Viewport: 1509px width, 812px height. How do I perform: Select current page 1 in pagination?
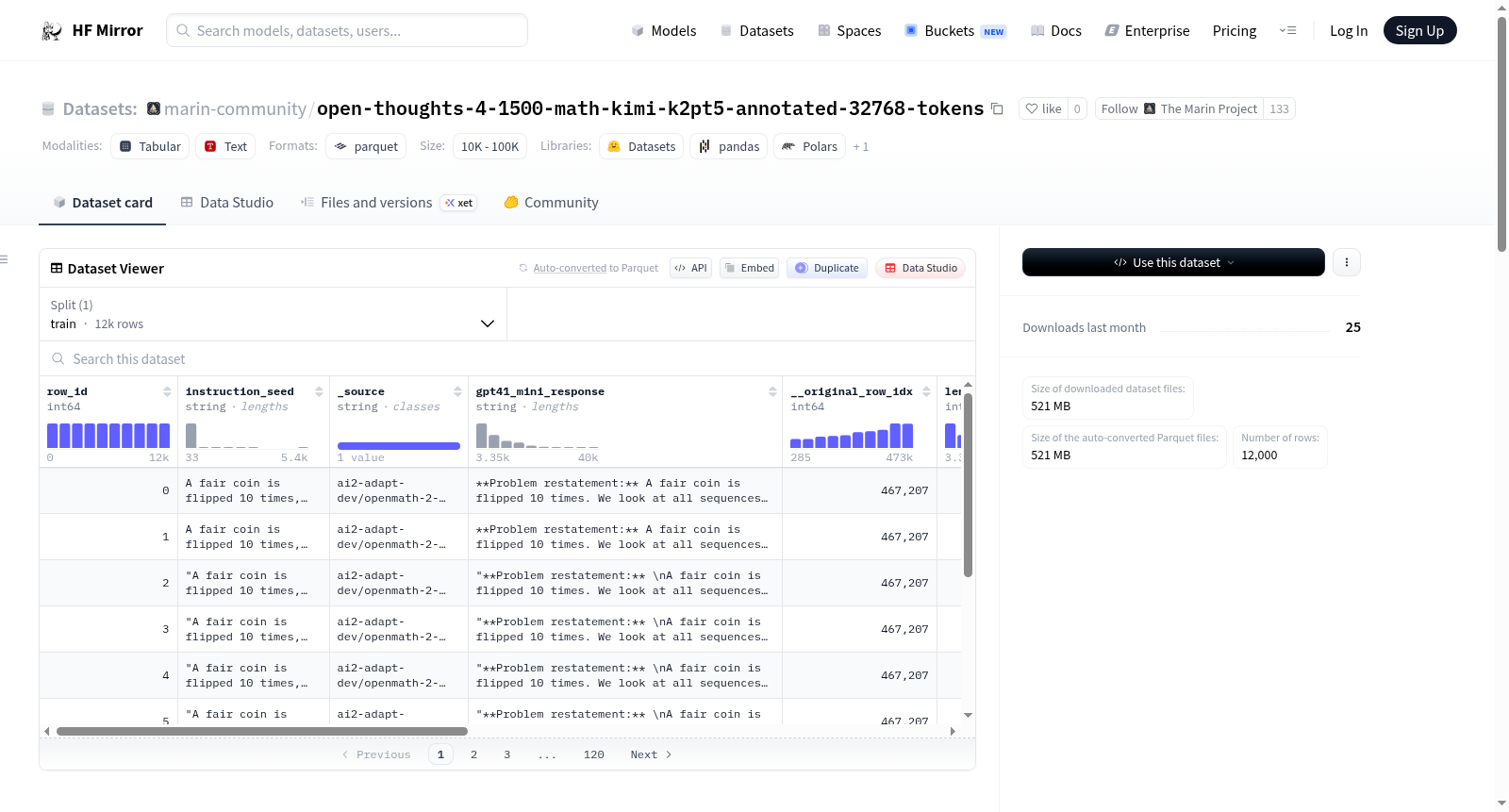coord(440,754)
